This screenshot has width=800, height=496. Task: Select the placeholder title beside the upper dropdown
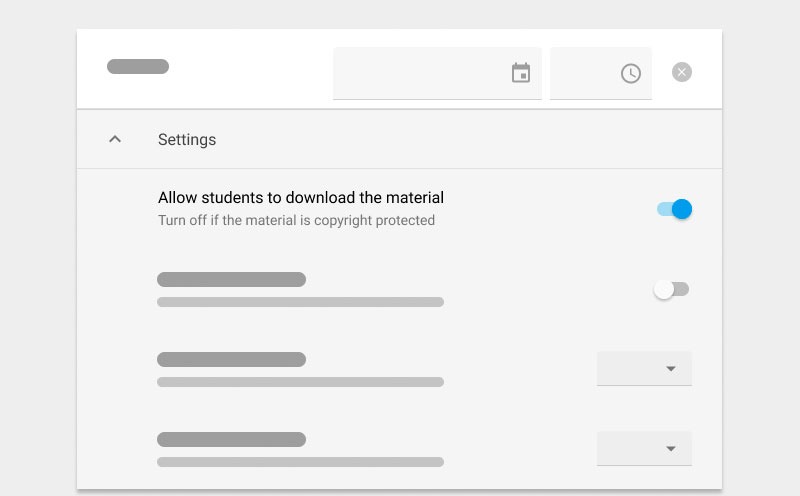pos(232,359)
